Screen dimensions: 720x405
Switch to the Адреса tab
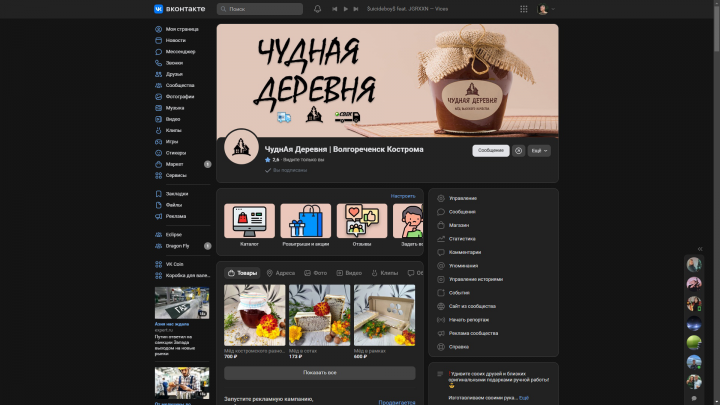pyautogui.click(x=281, y=273)
